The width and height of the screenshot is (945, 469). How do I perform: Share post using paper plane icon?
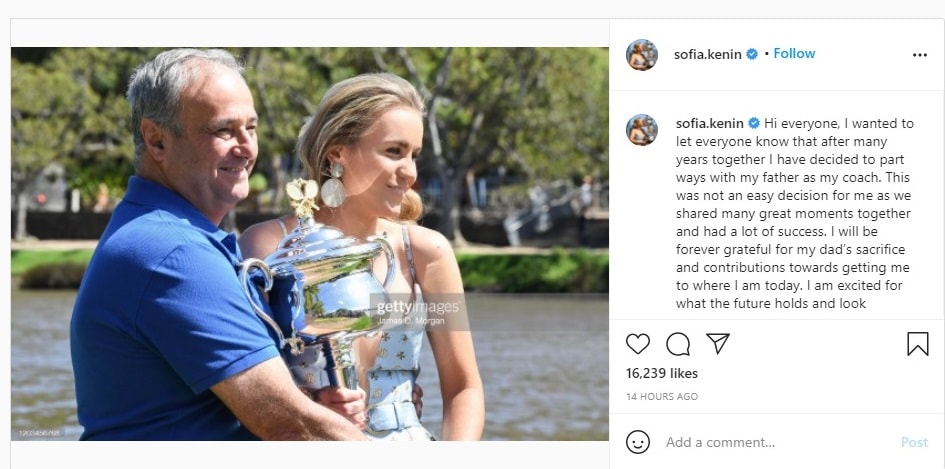[x=718, y=343]
